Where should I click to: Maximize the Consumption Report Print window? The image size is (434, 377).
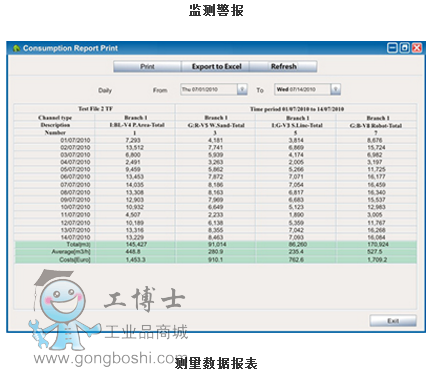(x=404, y=48)
